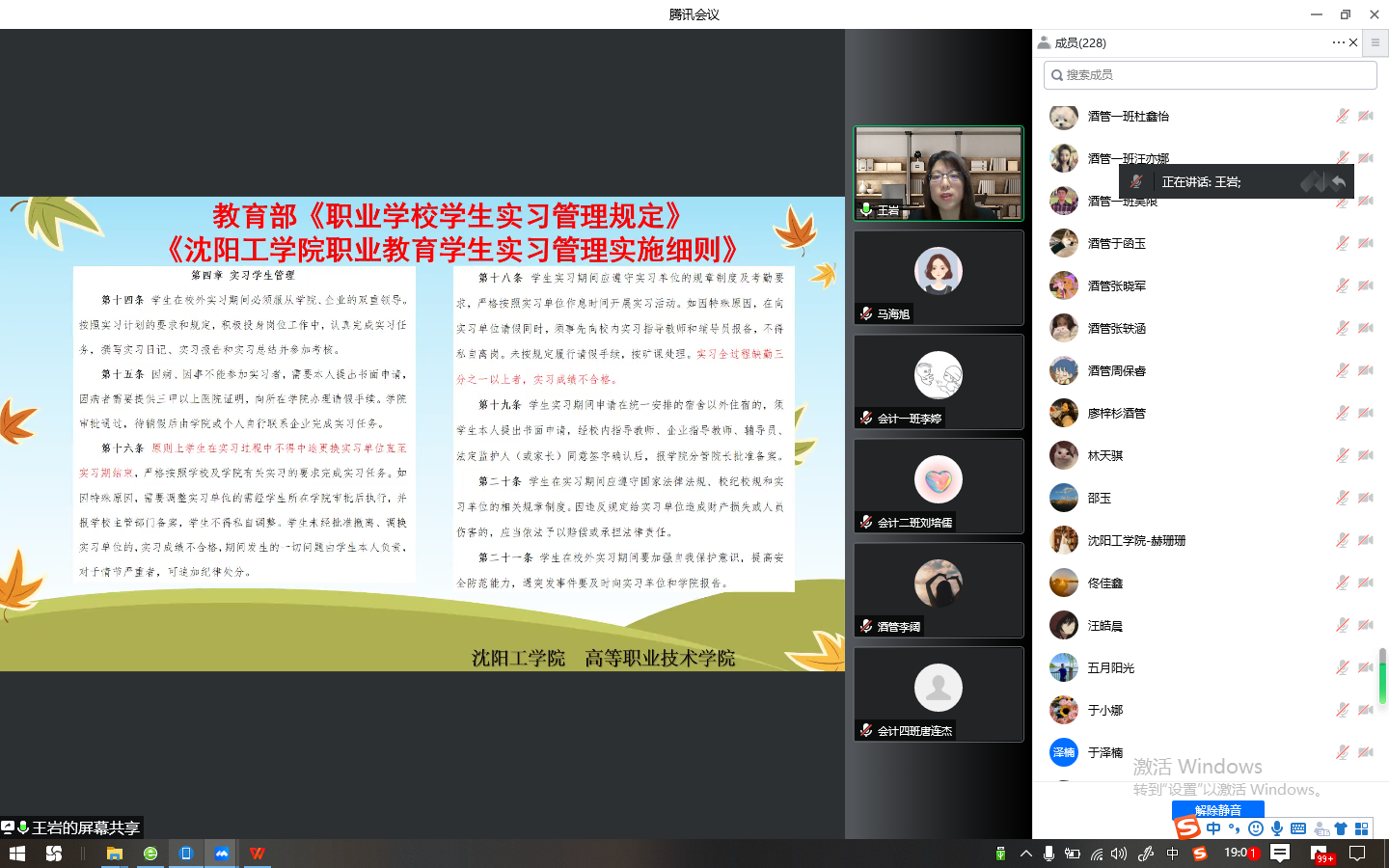
Task: Toggle camera for 酒管一班杜鑫怡
Action: click(x=1366, y=116)
